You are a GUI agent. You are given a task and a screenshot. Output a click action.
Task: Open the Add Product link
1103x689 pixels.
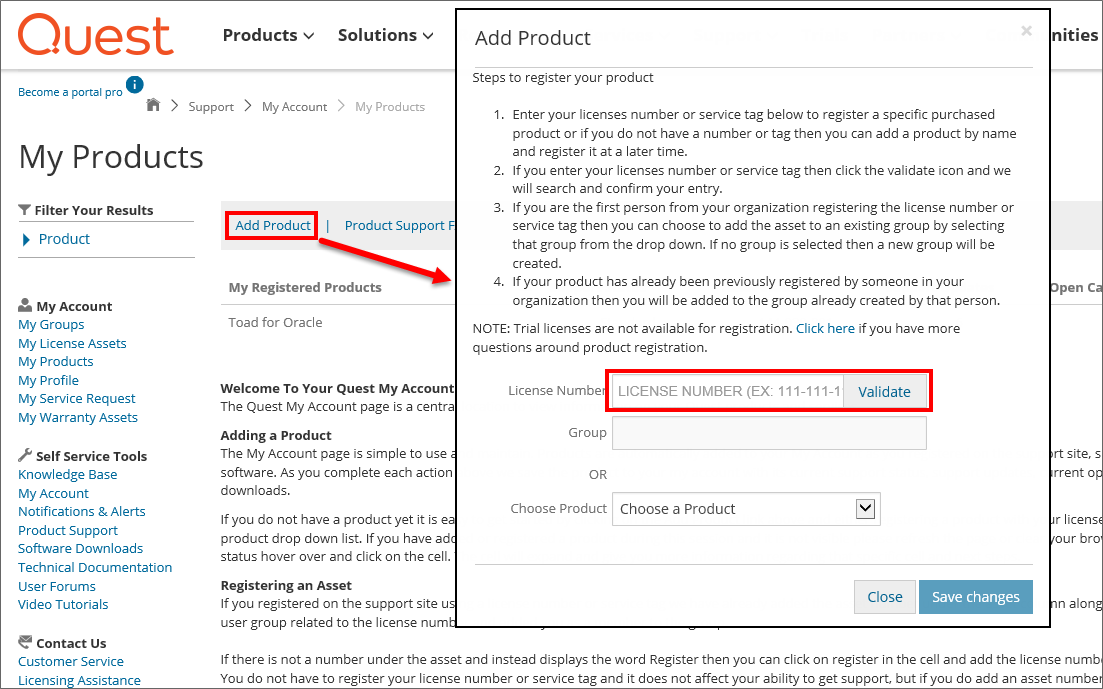click(x=272, y=225)
